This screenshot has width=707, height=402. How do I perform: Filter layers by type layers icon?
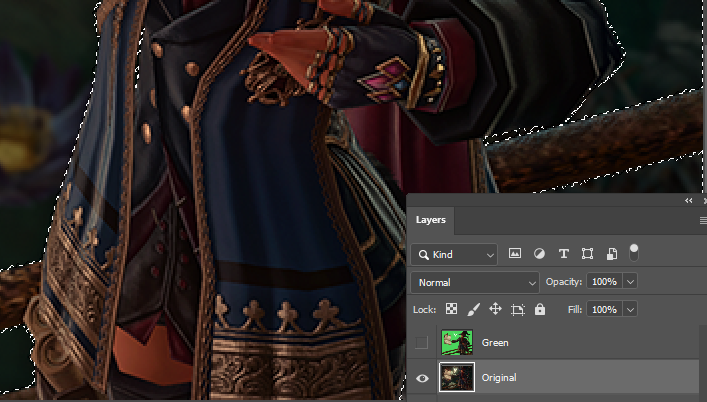coord(563,254)
